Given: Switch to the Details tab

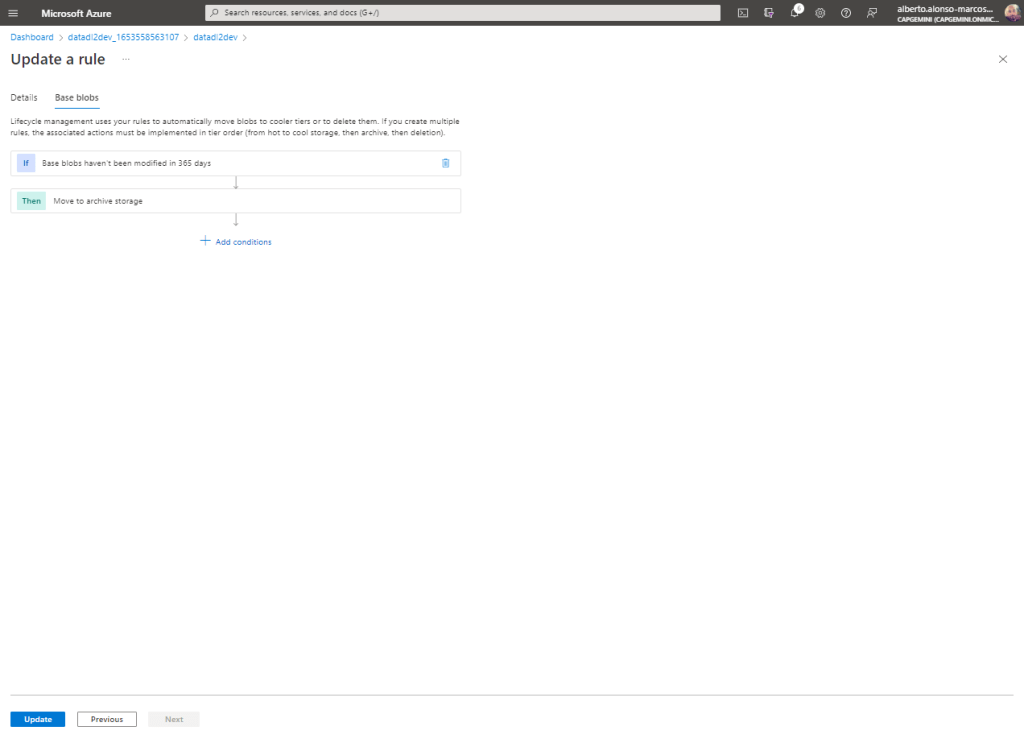Looking at the screenshot, I should (24, 98).
